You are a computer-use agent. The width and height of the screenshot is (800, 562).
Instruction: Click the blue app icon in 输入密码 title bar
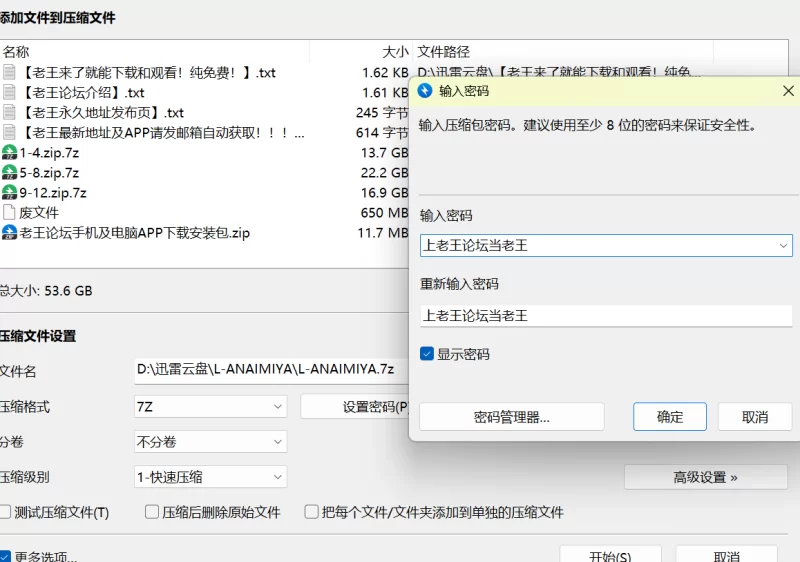tap(425, 91)
